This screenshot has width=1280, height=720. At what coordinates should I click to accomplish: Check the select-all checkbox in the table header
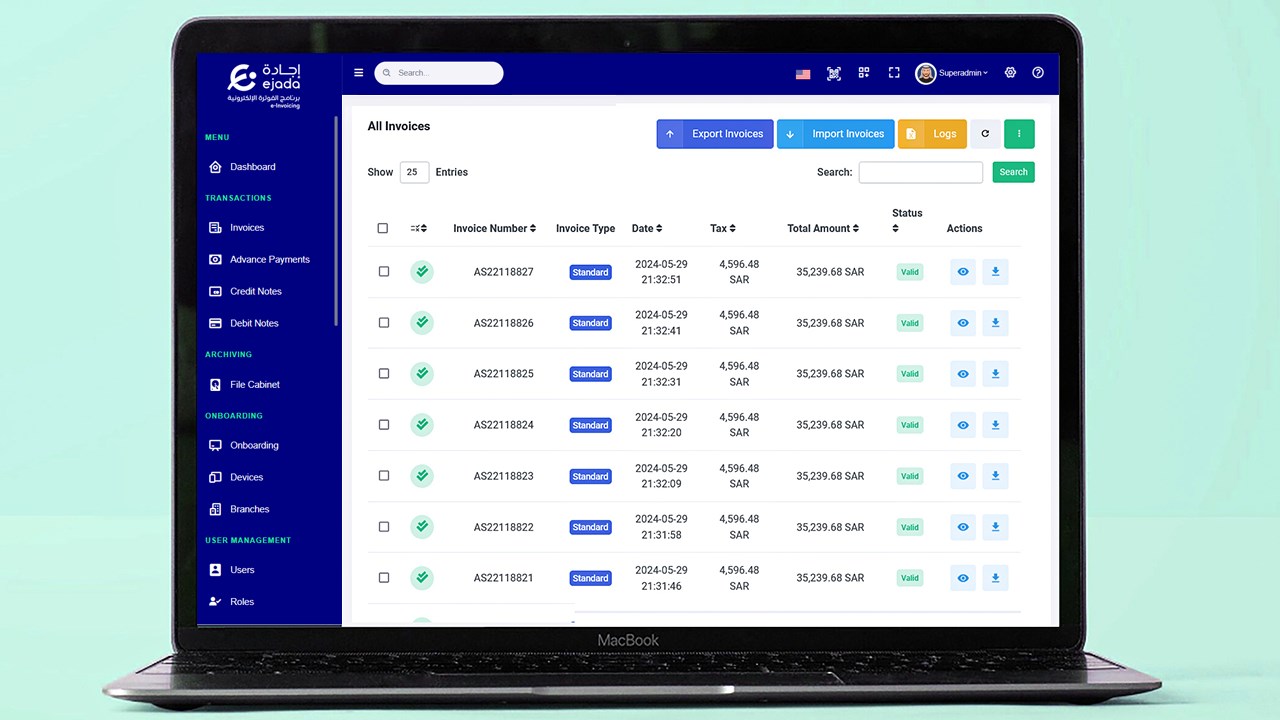point(383,228)
